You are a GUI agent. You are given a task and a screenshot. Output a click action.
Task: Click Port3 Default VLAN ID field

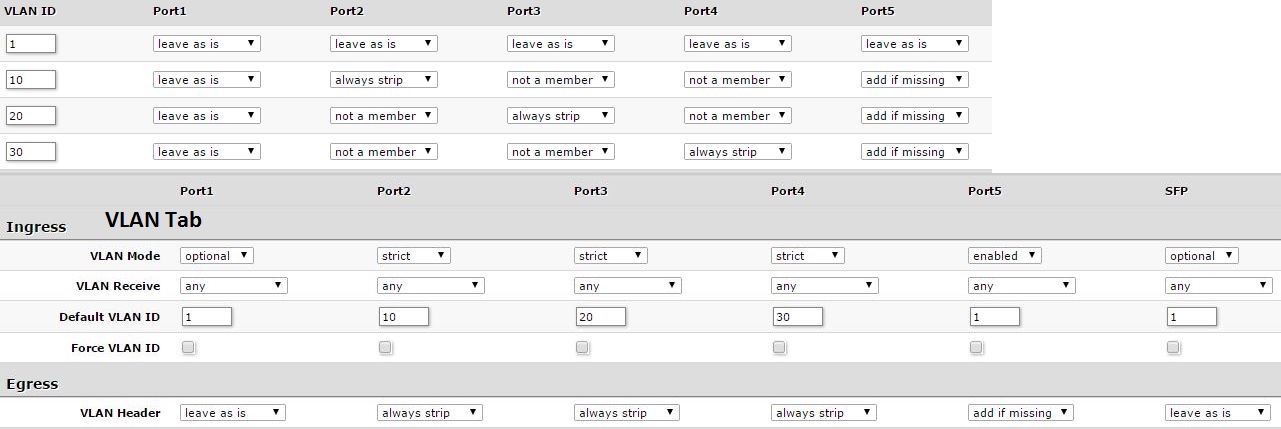point(601,317)
